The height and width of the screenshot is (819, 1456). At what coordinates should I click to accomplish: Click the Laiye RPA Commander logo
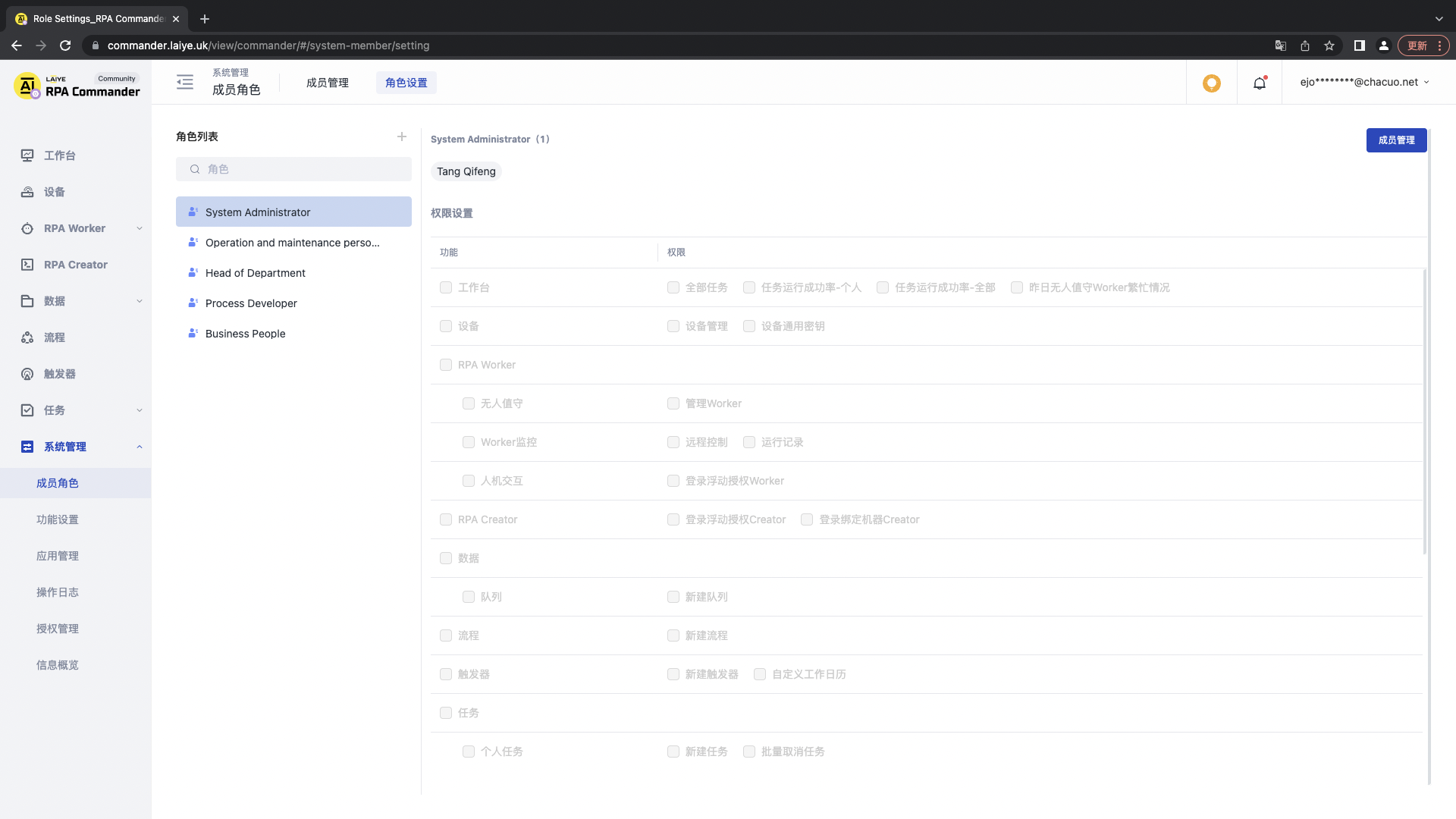77,86
